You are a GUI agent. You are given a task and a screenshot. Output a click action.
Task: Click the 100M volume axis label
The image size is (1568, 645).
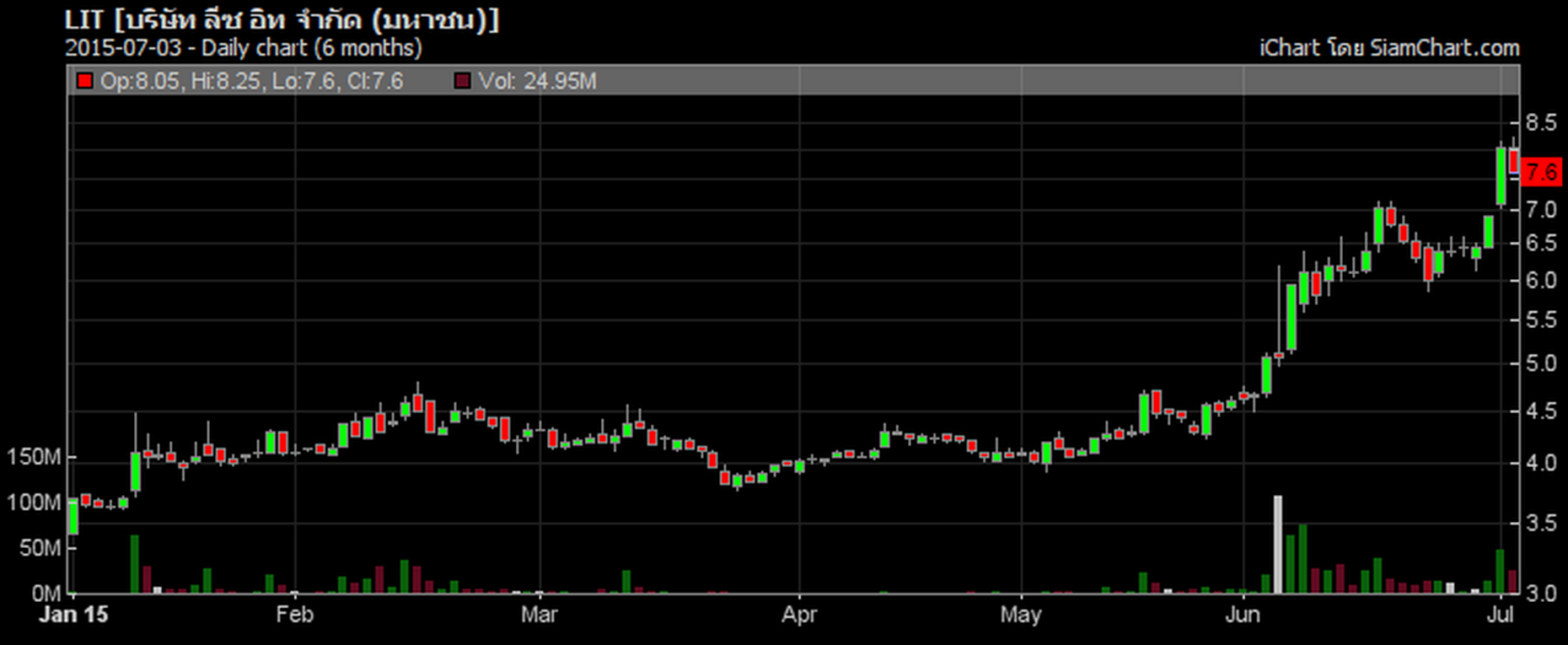point(35,503)
